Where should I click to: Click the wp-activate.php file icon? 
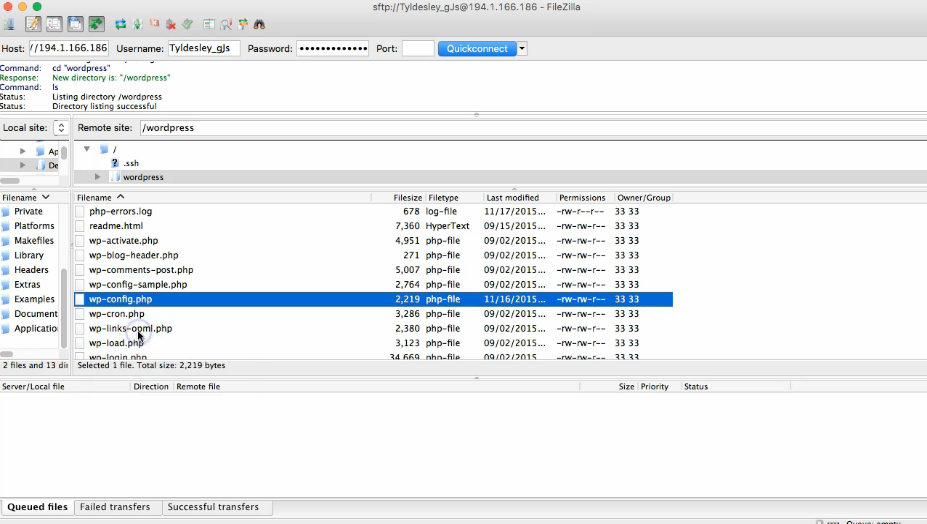pos(80,241)
